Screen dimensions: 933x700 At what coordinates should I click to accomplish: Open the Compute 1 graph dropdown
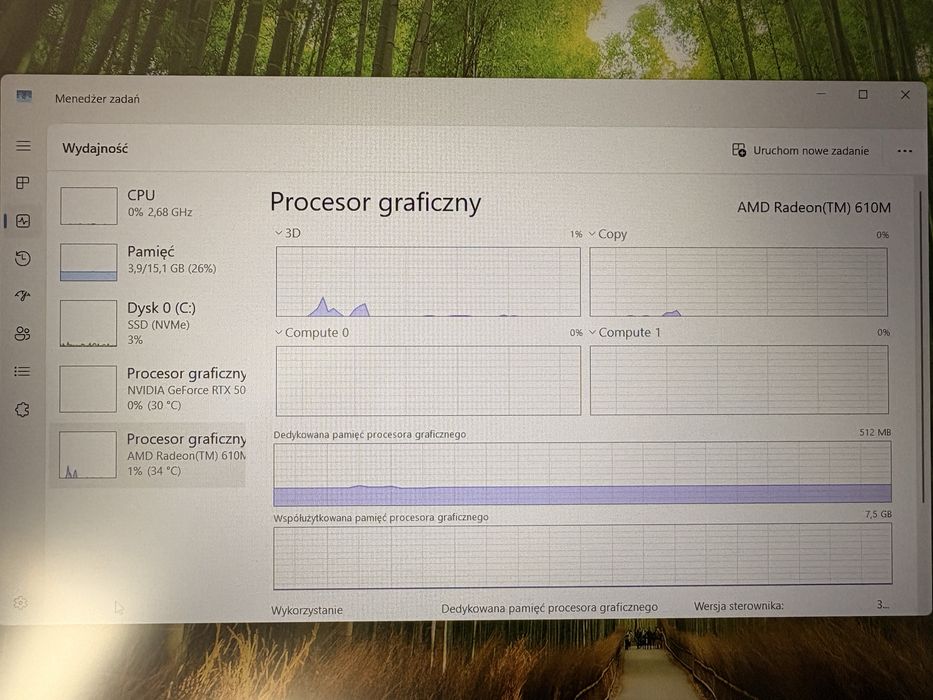(x=625, y=332)
